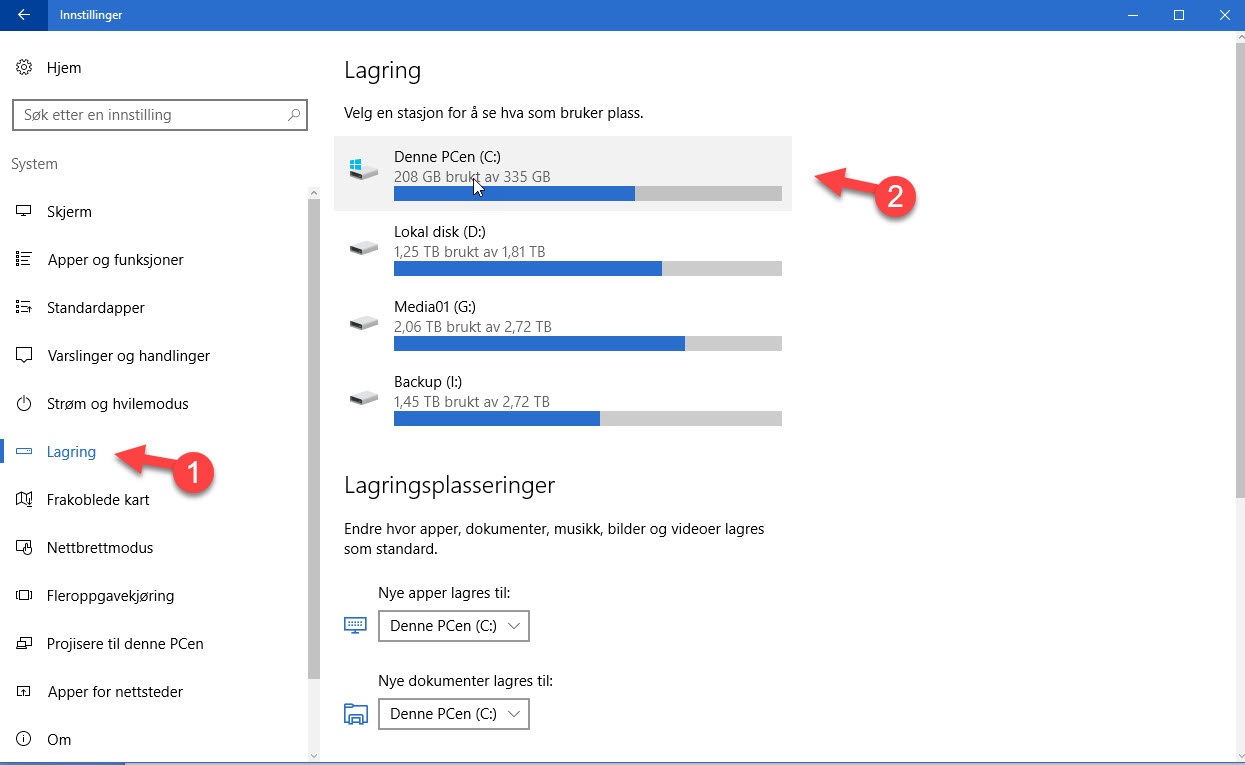
Task: Click the Om info icon
Action: pyautogui.click(x=24, y=740)
